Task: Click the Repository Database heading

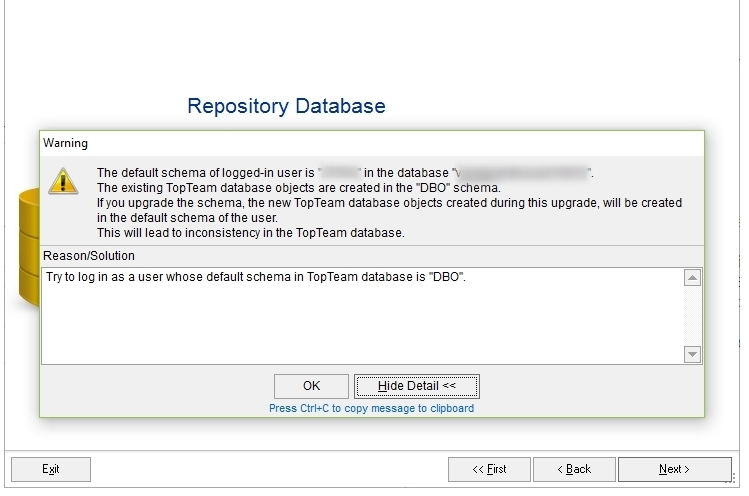Action: click(287, 106)
